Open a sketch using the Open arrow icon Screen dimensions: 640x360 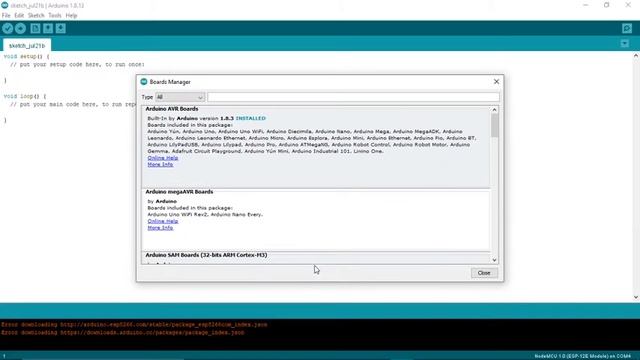pyautogui.click(x=48, y=28)
